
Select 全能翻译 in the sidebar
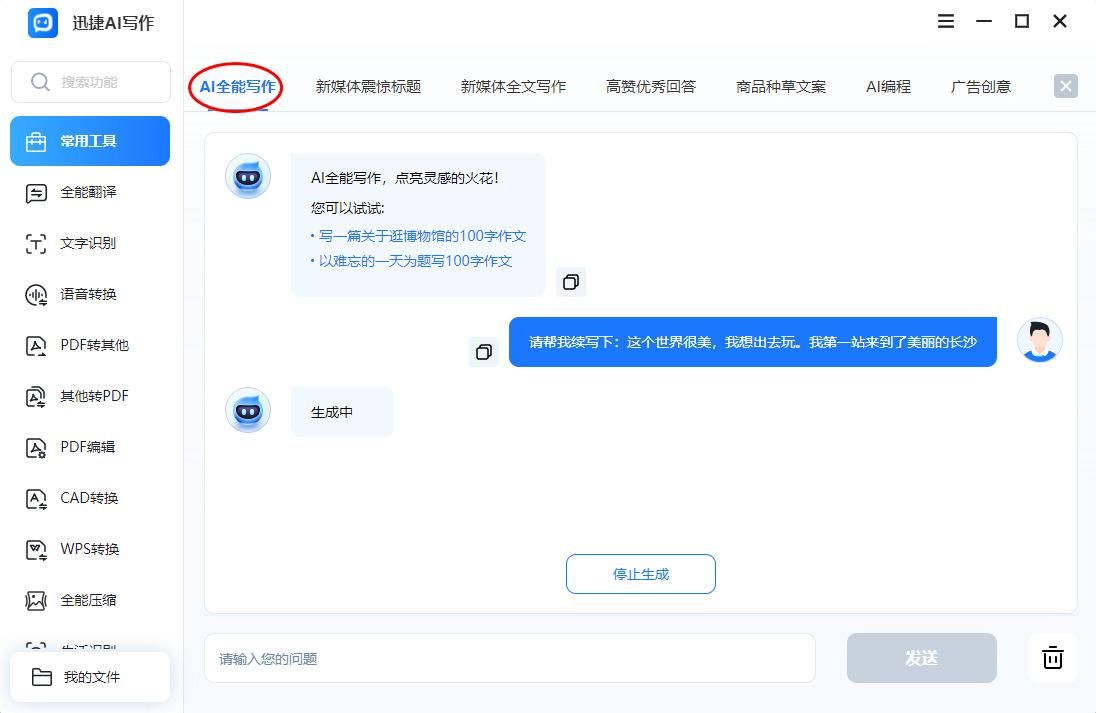click(90, 193)
